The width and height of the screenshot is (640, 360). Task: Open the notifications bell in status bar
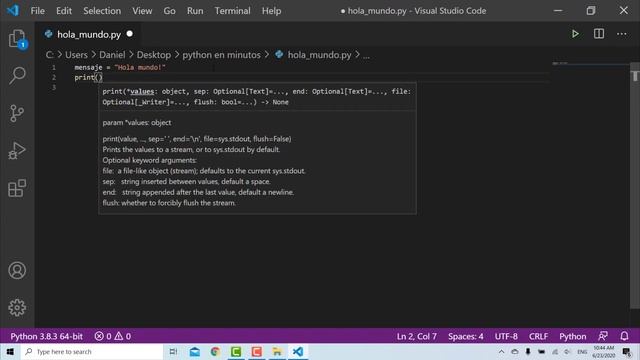pyautogui.click(x=624, y=336)
